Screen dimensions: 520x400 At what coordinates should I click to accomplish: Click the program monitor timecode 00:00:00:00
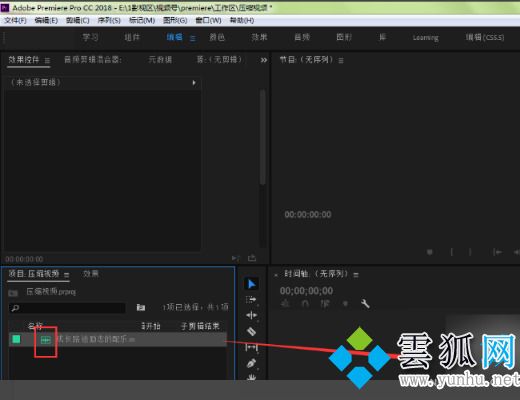pos(308,214)
